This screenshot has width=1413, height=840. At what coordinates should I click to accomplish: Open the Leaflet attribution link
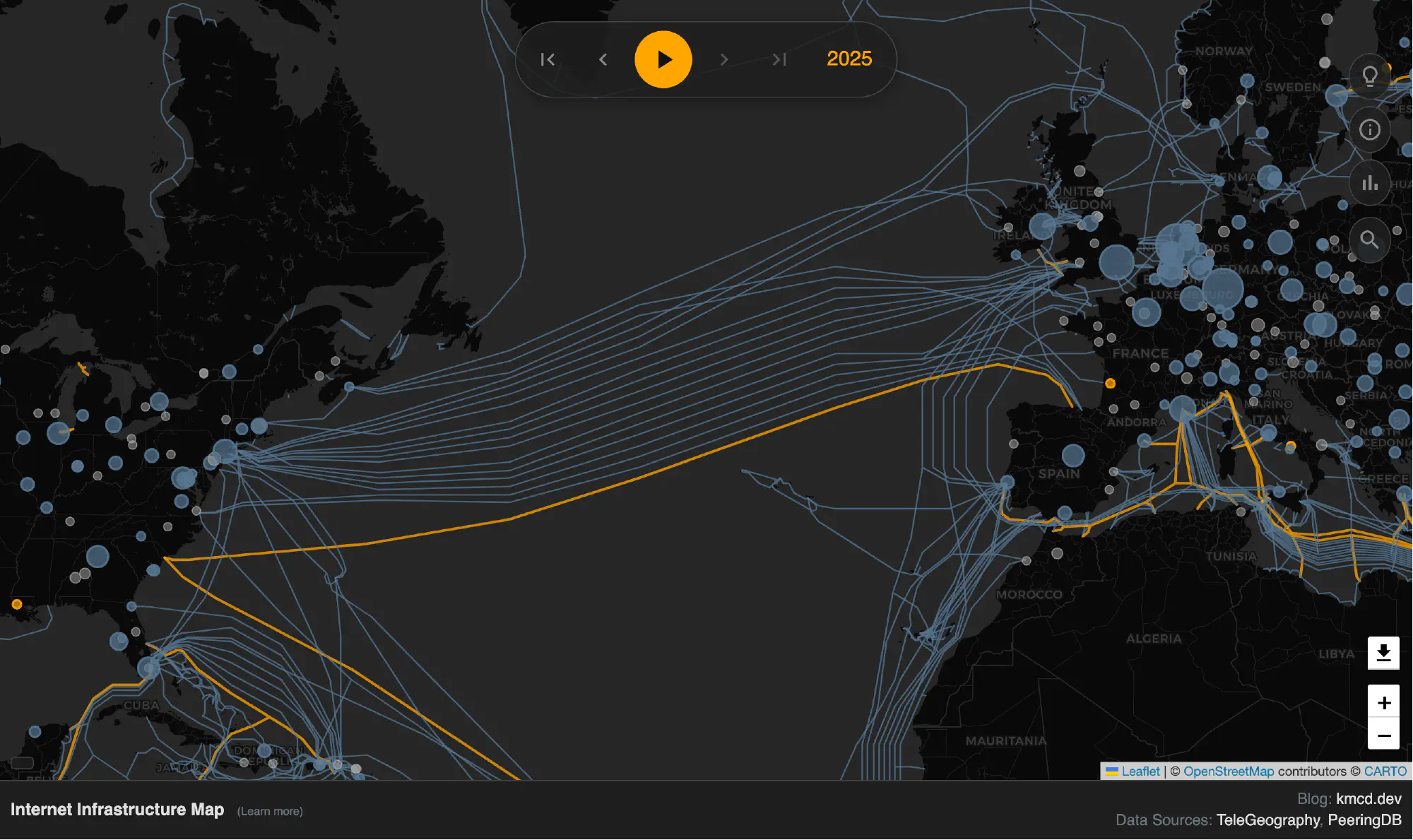click(1140, 771)
